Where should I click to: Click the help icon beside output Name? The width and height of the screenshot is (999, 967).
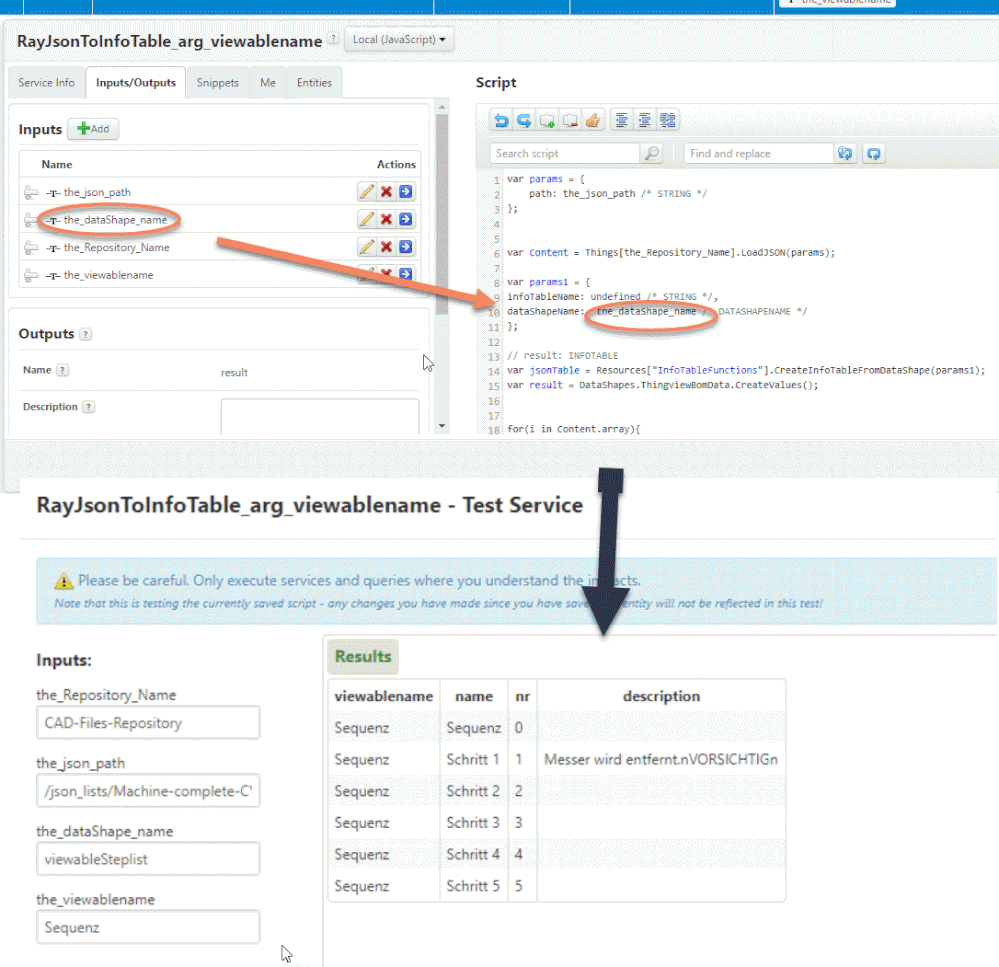pos(62,370)
